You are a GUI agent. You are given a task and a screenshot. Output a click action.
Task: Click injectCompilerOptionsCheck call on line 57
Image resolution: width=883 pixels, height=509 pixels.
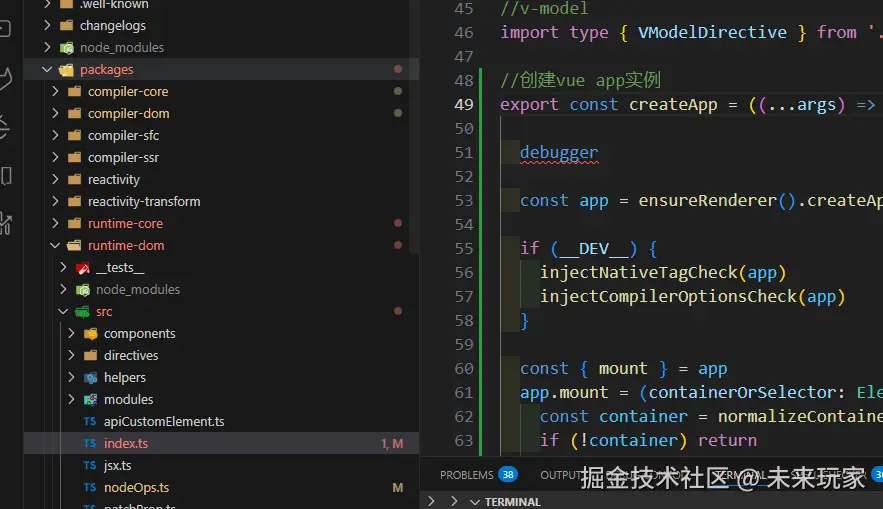[x=668, y=296]
